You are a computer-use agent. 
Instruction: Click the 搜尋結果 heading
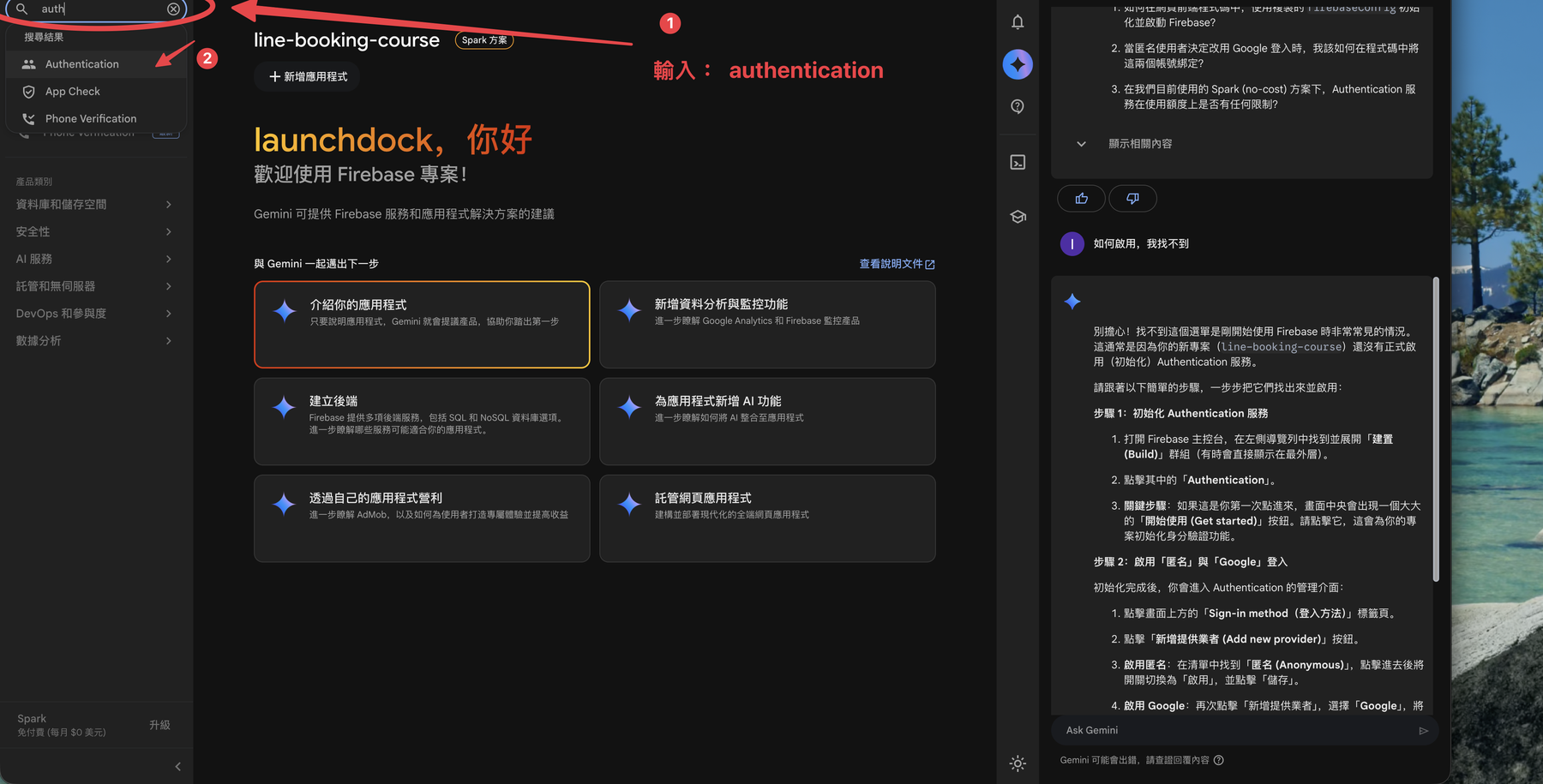click(44, 37)
